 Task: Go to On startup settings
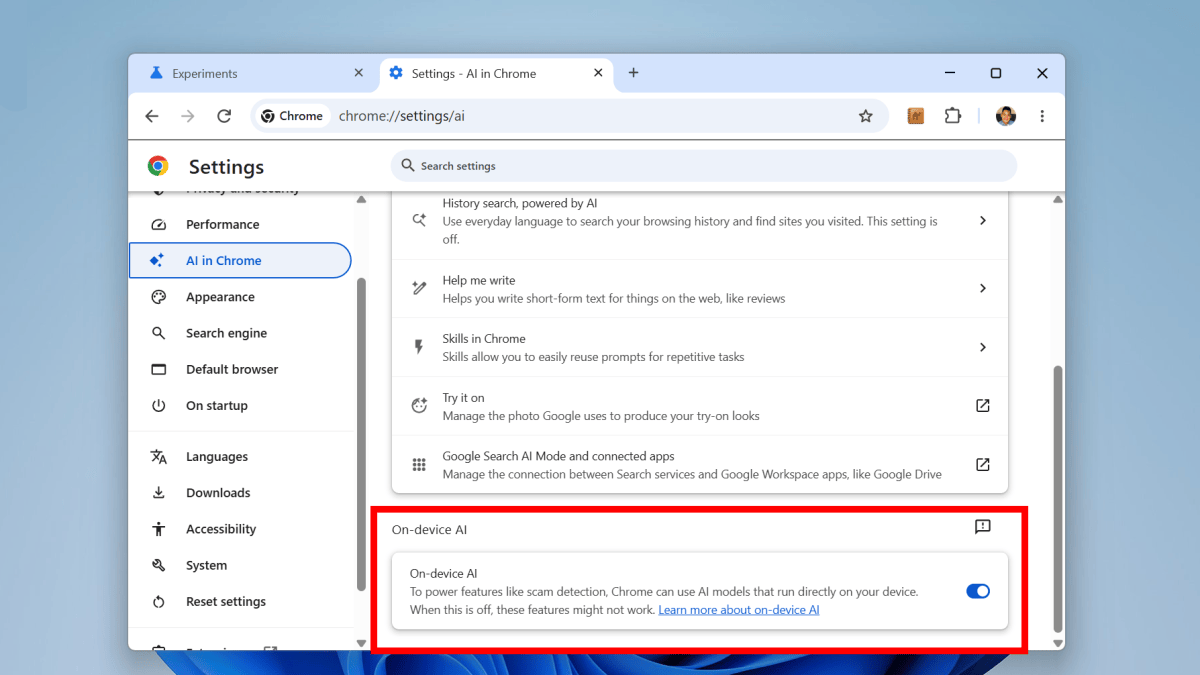(x=240, y=406)
